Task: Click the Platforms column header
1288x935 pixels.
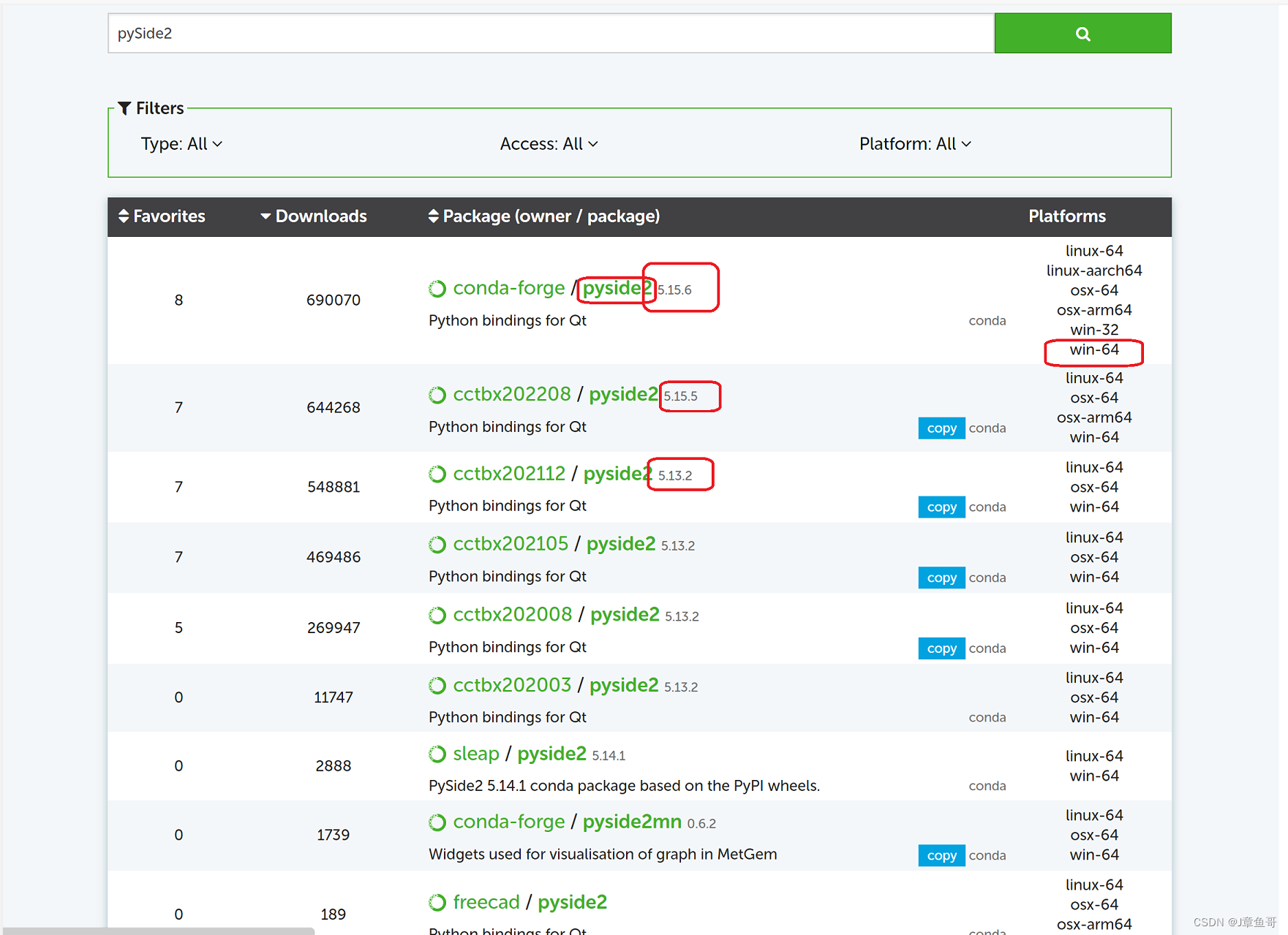Action: (1067, 216)
